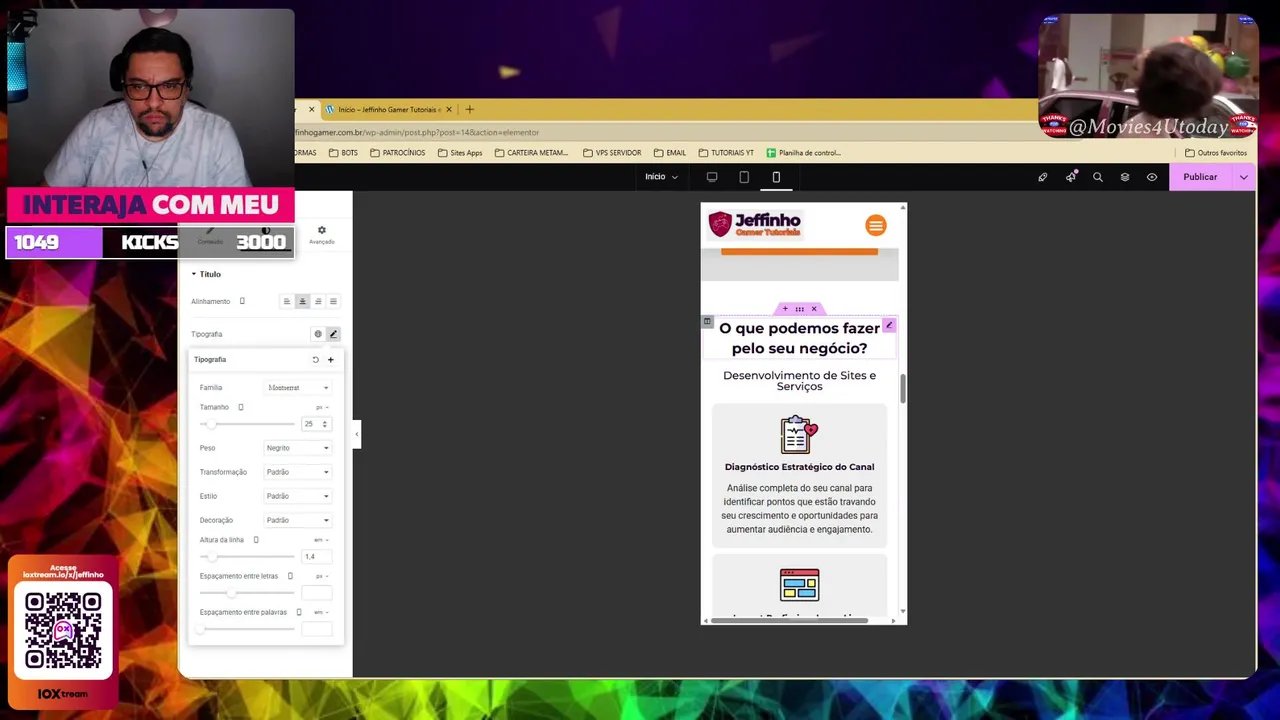Select the mobile responsive view icon
Image resolution: width=1280 pixels, height=720 pixels.
[776, 177]
